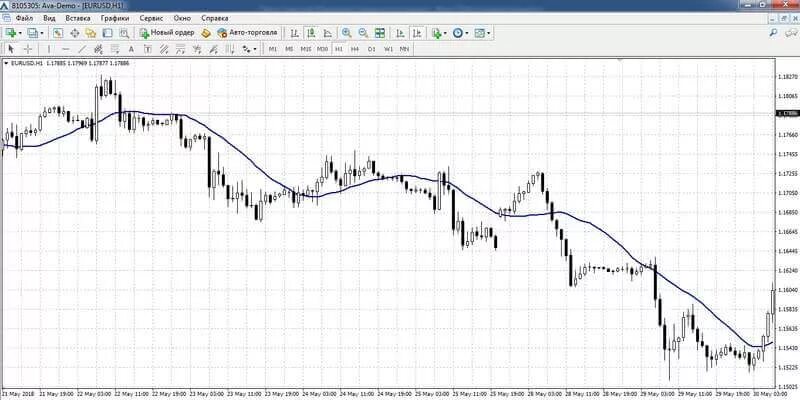Tile chart windows
Viewport: 800px width, 400px height.
pyautogui.click(x=380, y=33)
